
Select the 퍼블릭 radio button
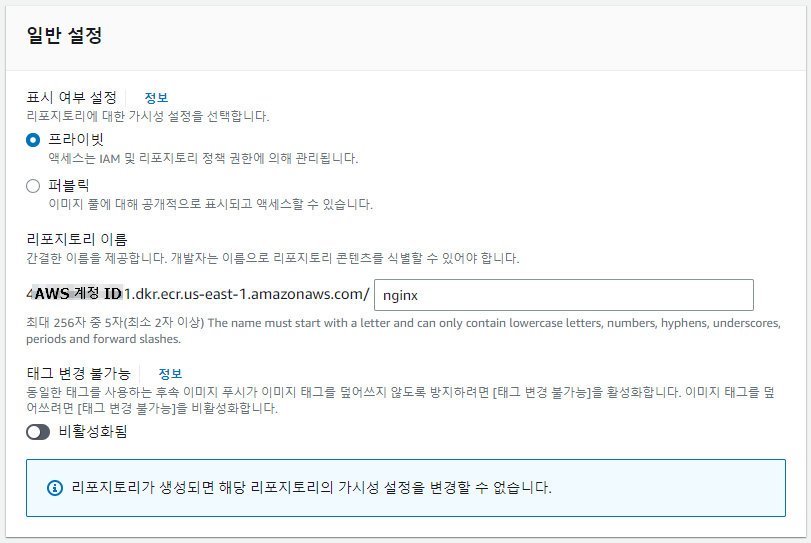pyautogui.click(x=33, y=186)
